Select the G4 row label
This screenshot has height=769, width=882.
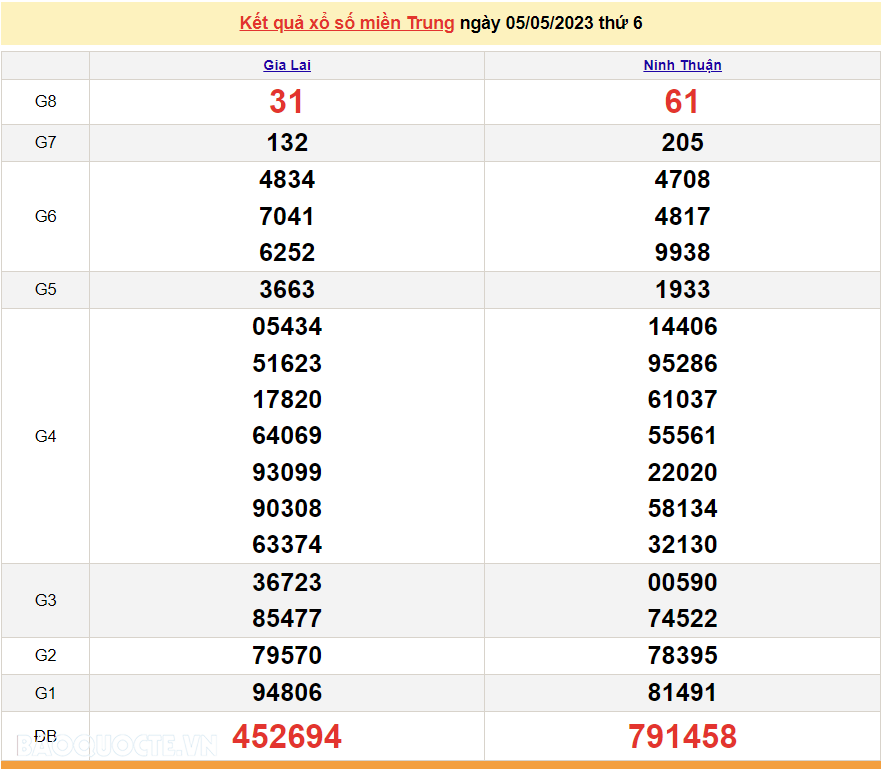pyautogui.click(x=45, y=435)
